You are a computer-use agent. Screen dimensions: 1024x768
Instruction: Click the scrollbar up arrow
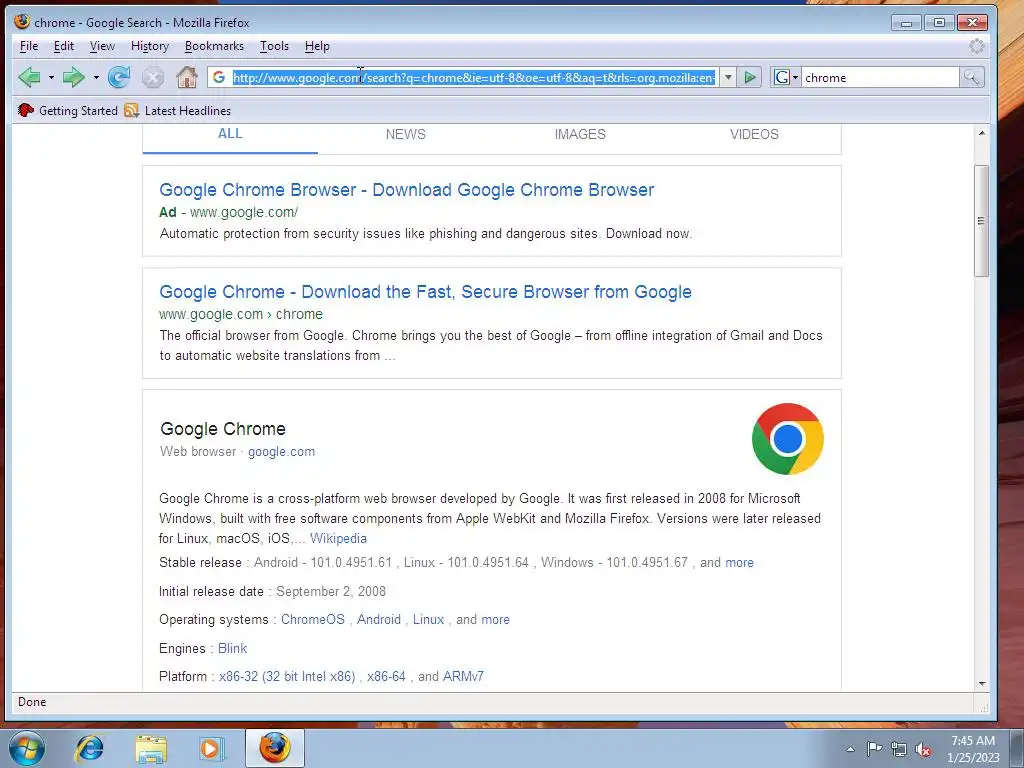(x=982, y=133)
